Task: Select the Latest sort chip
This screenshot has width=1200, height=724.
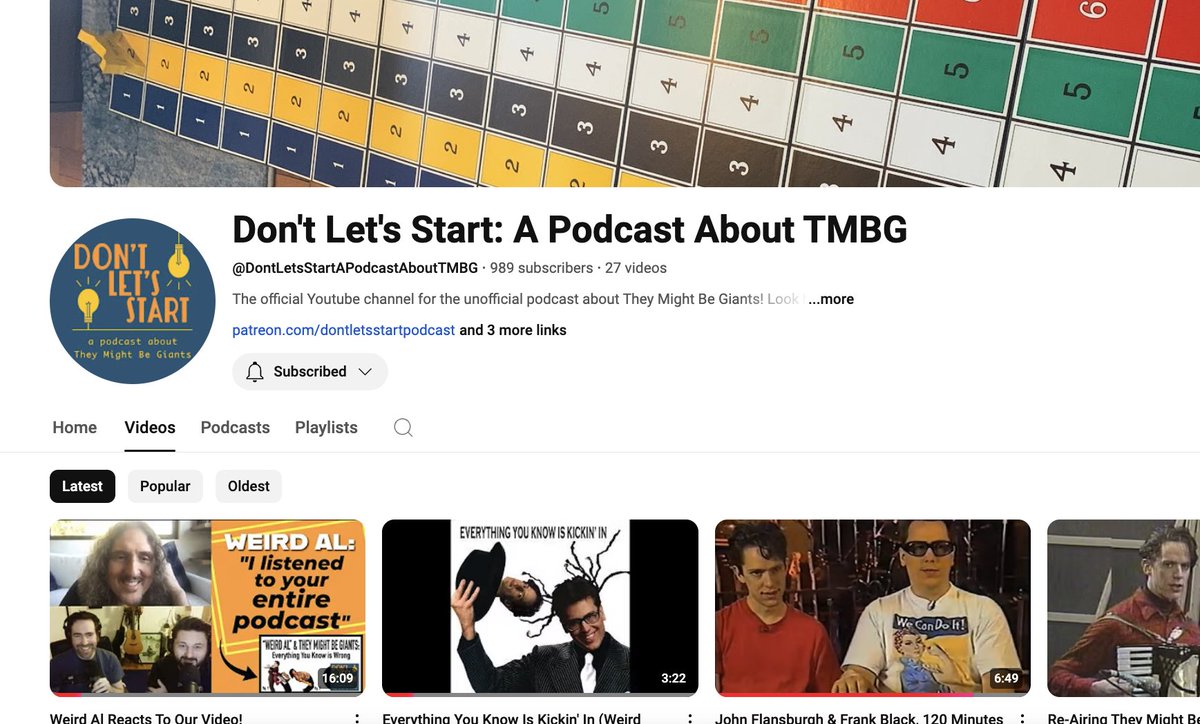Action: click(82, 486)
